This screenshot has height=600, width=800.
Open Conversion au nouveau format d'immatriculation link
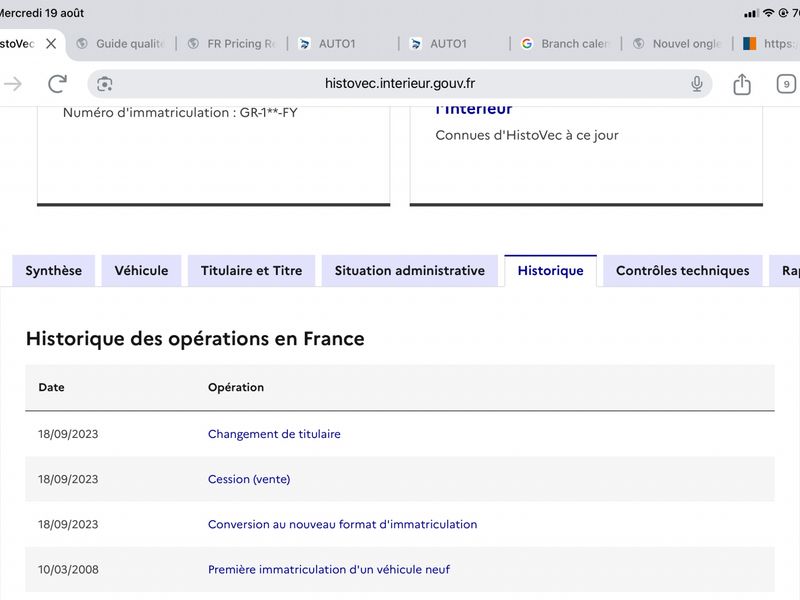[342, 524]
